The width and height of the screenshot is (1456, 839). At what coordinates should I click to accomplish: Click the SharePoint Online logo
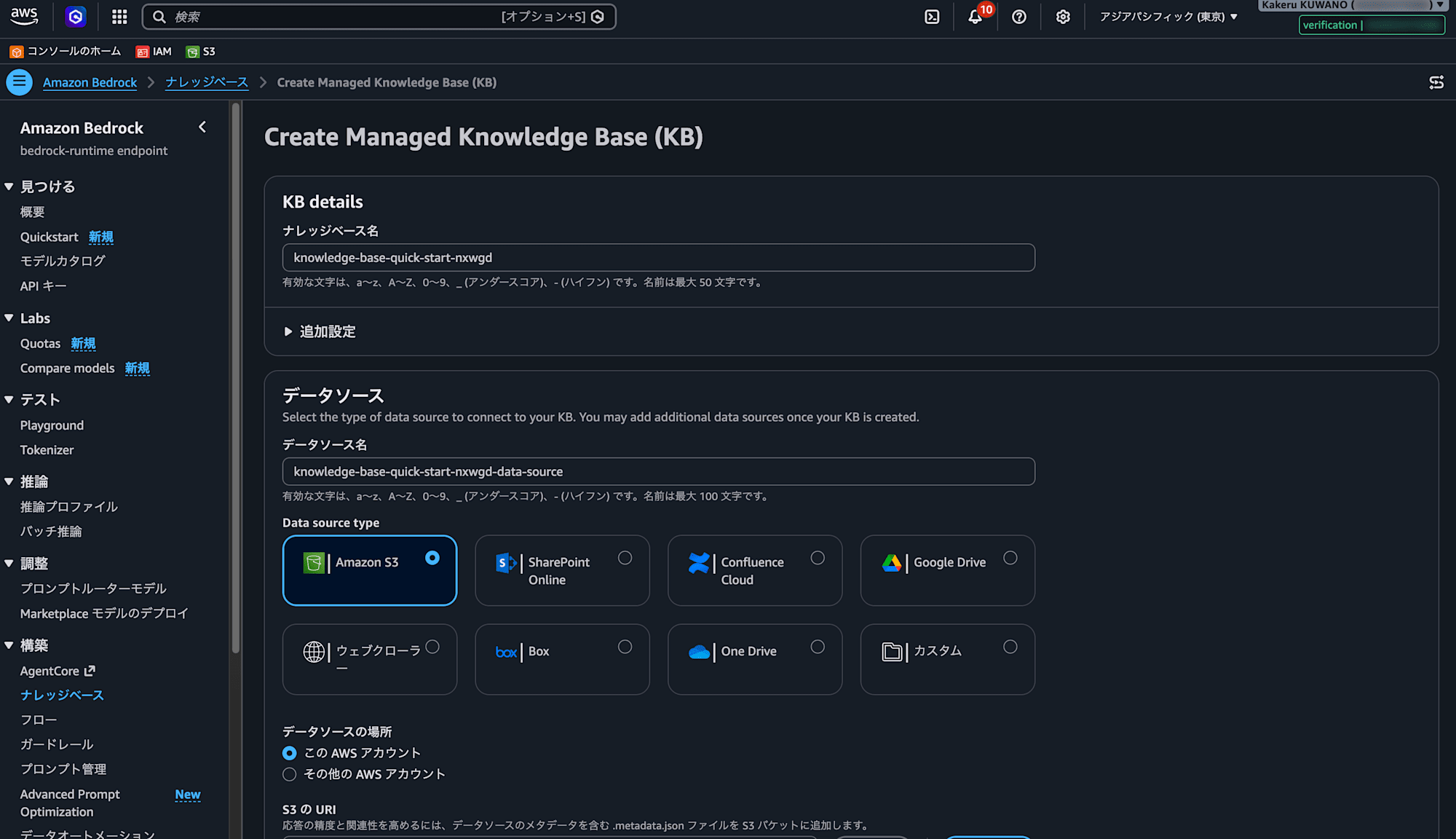[506, 562]
